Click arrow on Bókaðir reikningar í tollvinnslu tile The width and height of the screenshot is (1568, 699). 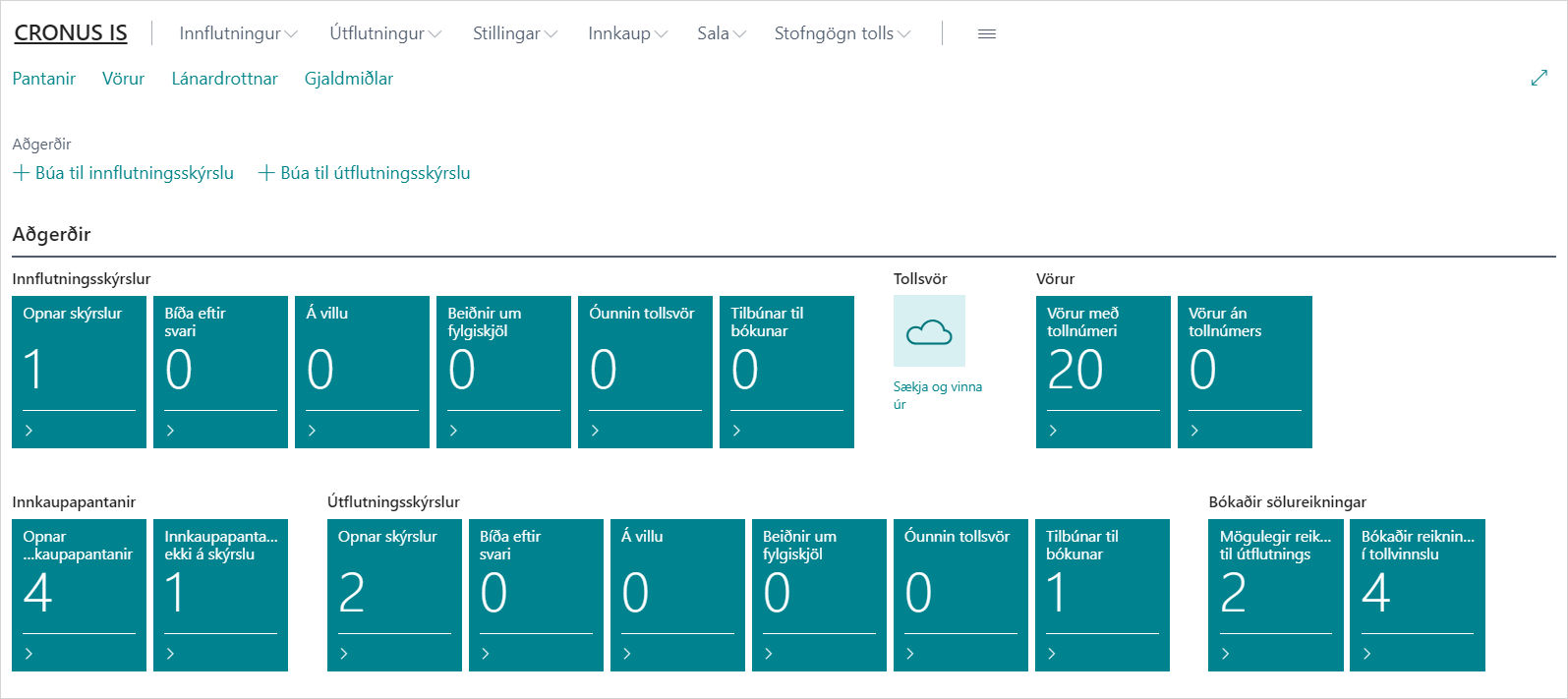pos(1366,654)
